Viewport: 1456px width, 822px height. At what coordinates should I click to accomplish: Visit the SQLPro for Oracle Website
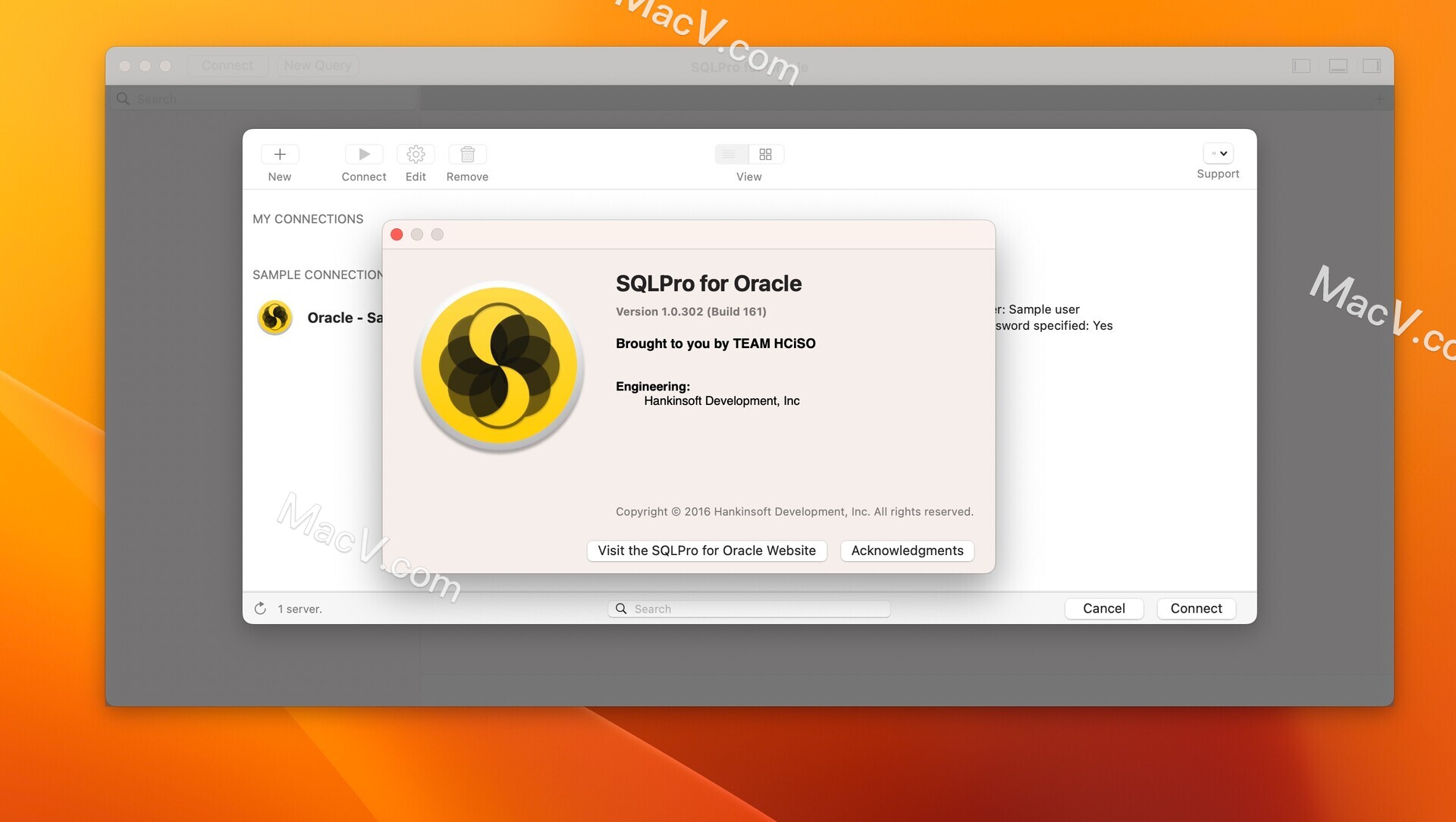(x=705, y=550)
